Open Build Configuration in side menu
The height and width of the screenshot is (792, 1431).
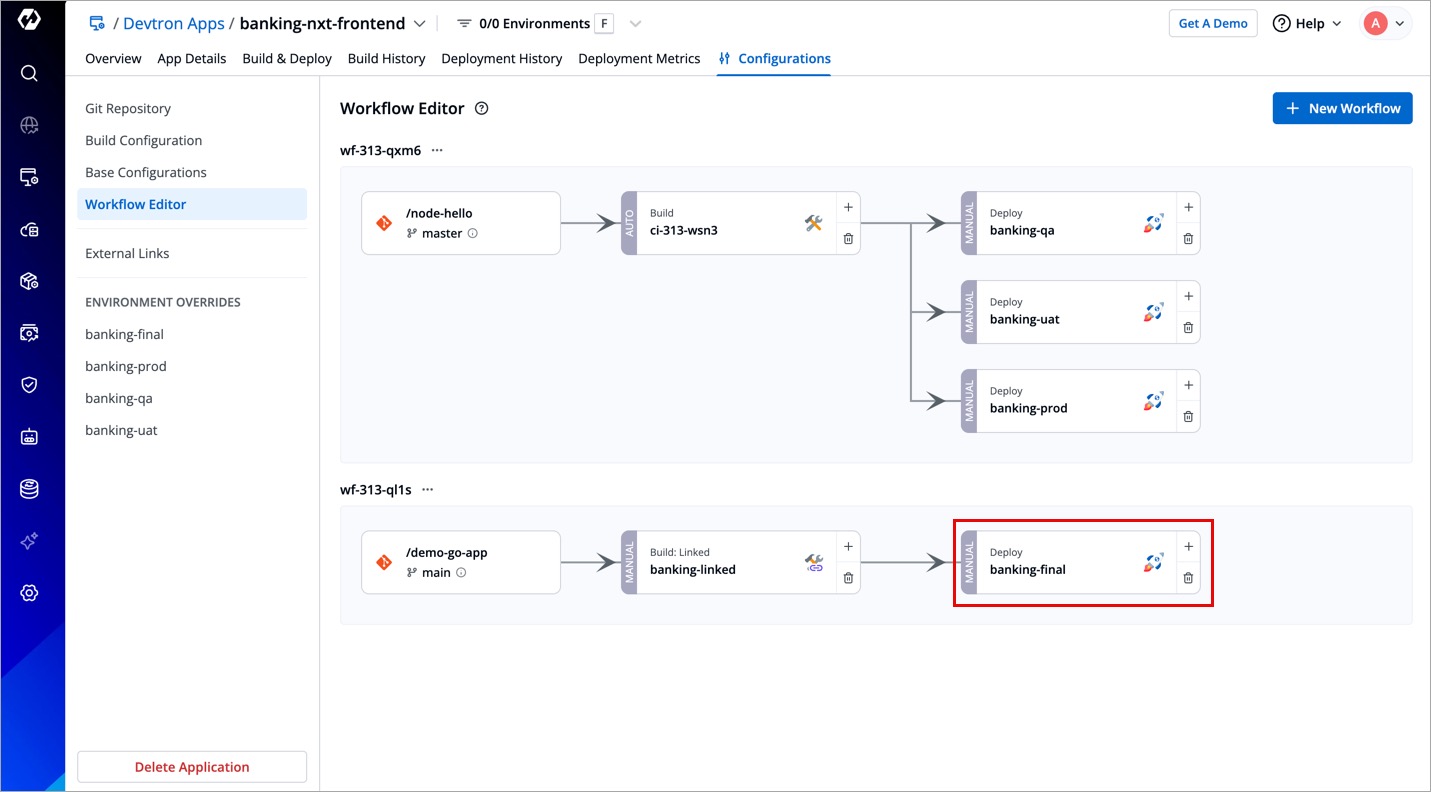(x=144, y=141)
